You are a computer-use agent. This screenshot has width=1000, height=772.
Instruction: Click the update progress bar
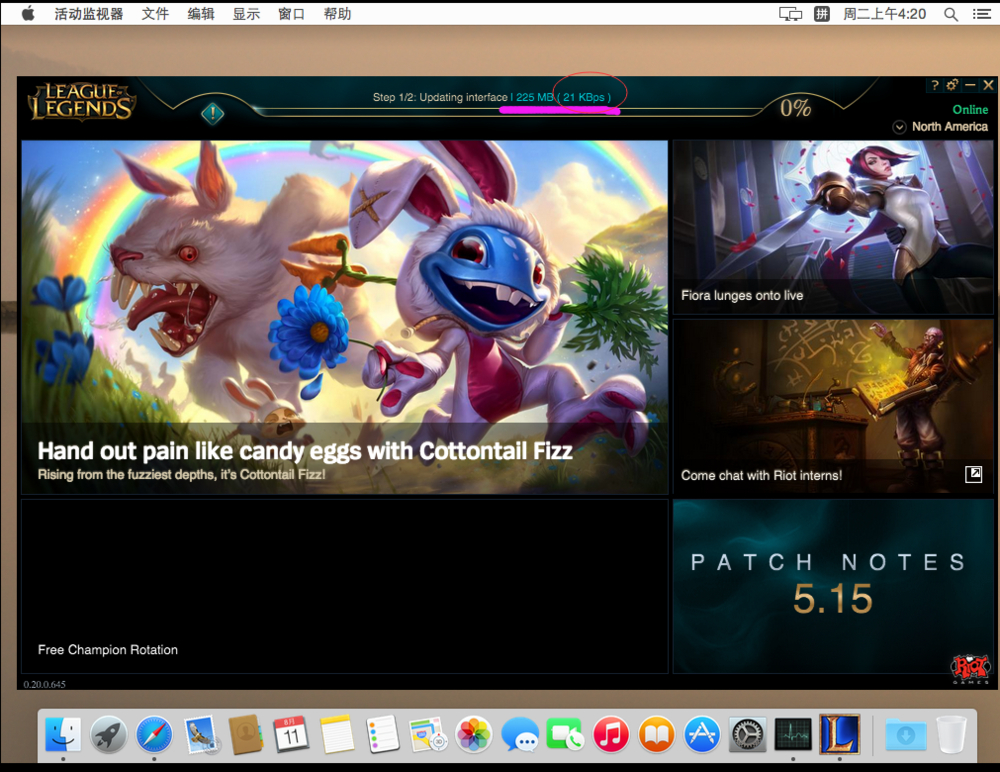point(510,112)
